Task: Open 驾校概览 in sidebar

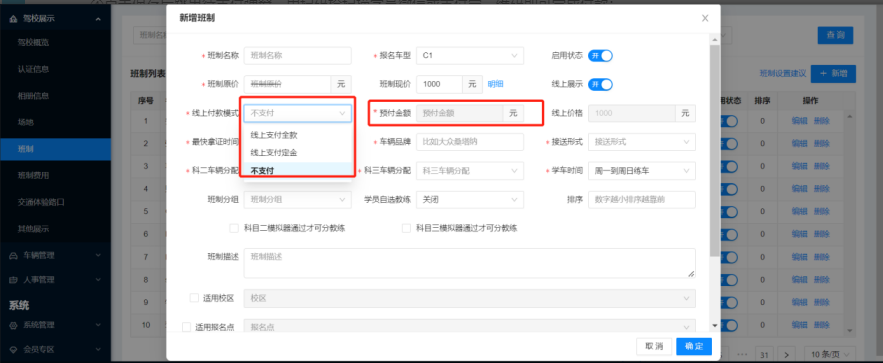Action: [32, 42]
